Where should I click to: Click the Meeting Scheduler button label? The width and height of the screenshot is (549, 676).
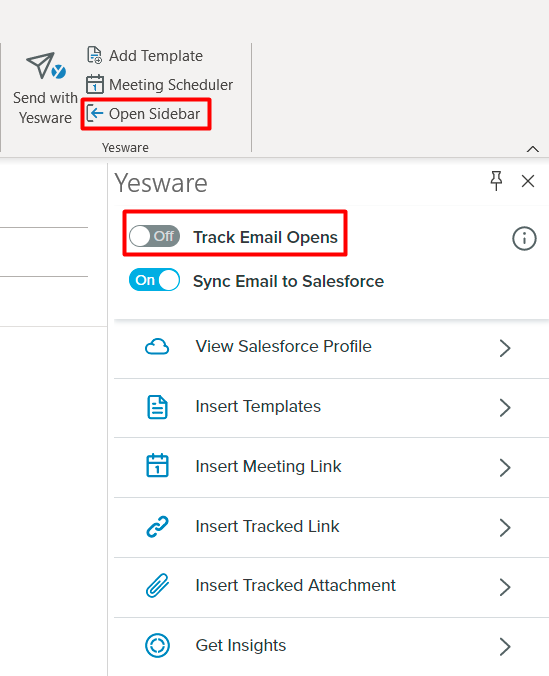click(x=171, y=84)
